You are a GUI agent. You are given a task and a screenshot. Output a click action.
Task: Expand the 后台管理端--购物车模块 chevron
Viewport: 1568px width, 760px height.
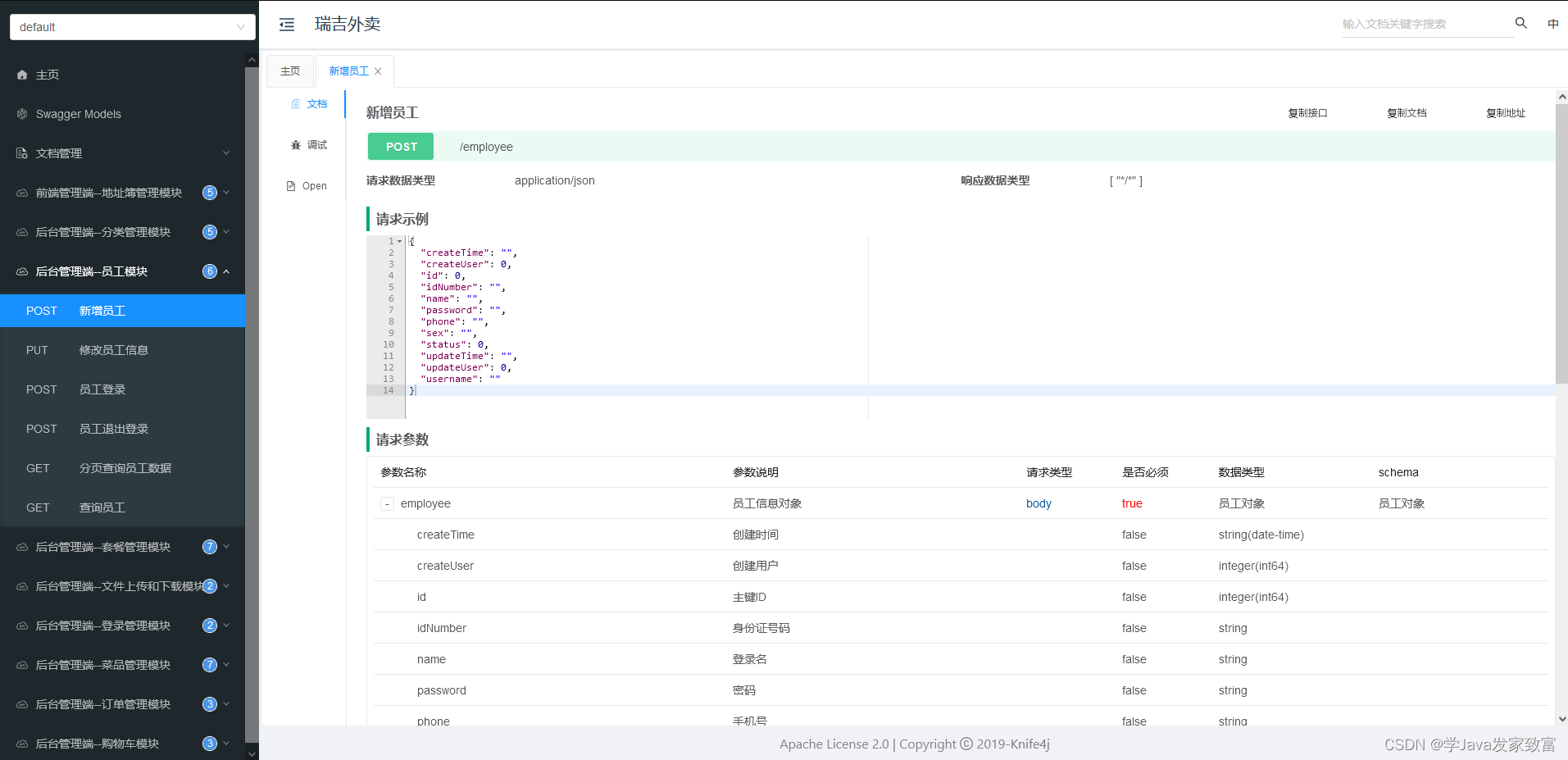226,743
